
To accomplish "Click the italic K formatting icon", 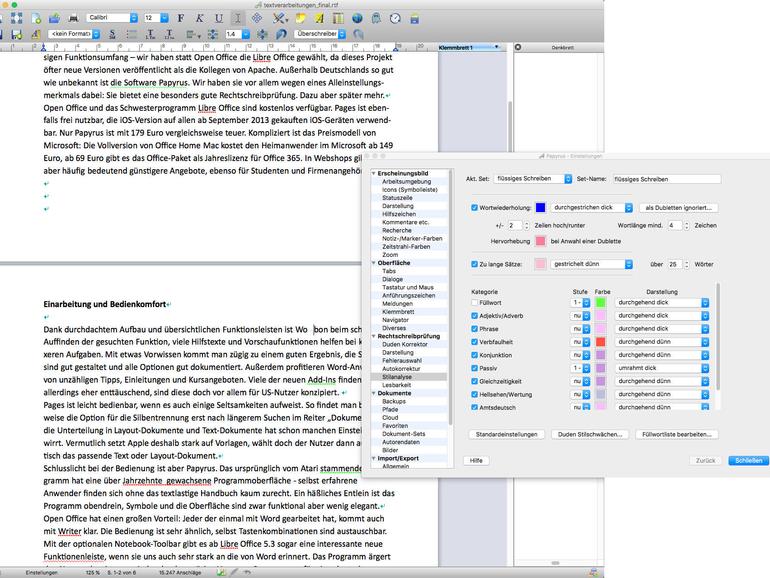I will click(x=201, y=18).
